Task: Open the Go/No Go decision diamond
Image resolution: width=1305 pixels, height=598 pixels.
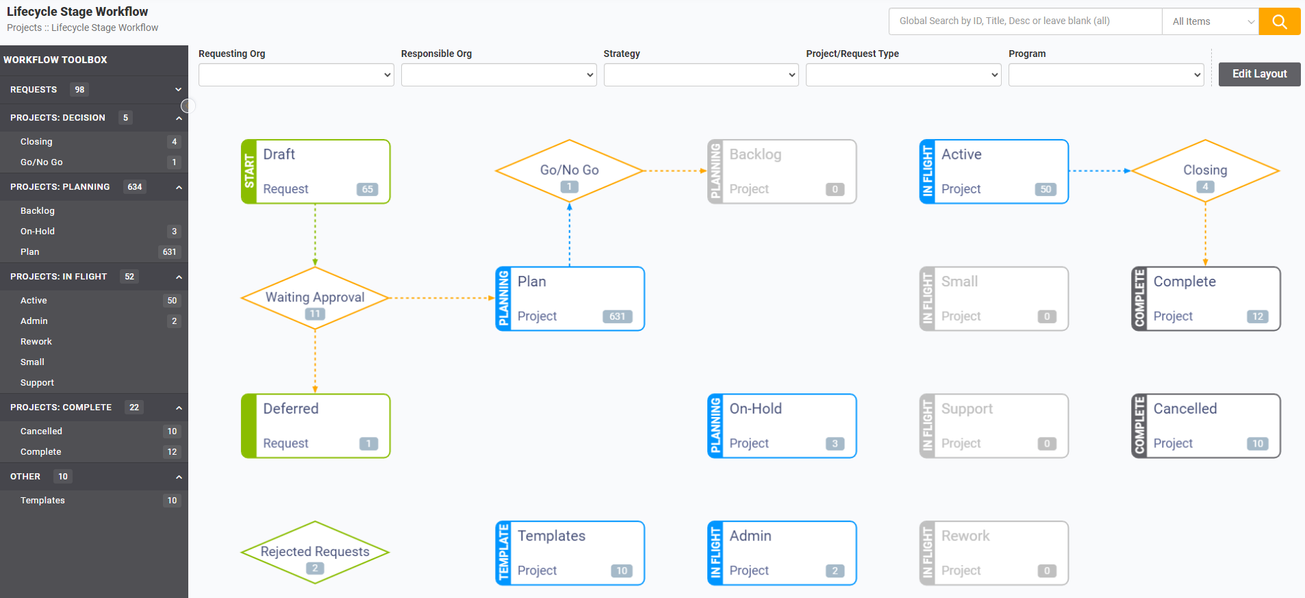Action: (570, 170)
